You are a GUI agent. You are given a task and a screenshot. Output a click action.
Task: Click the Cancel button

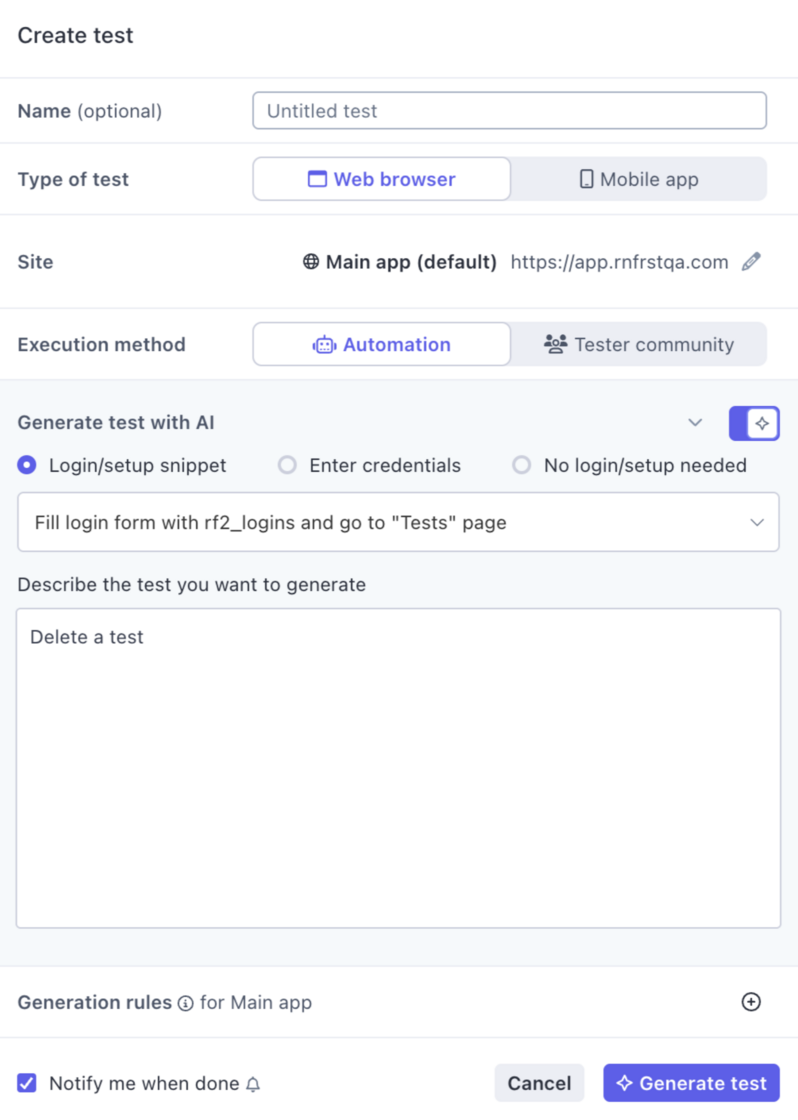[x=539, y=1083]
